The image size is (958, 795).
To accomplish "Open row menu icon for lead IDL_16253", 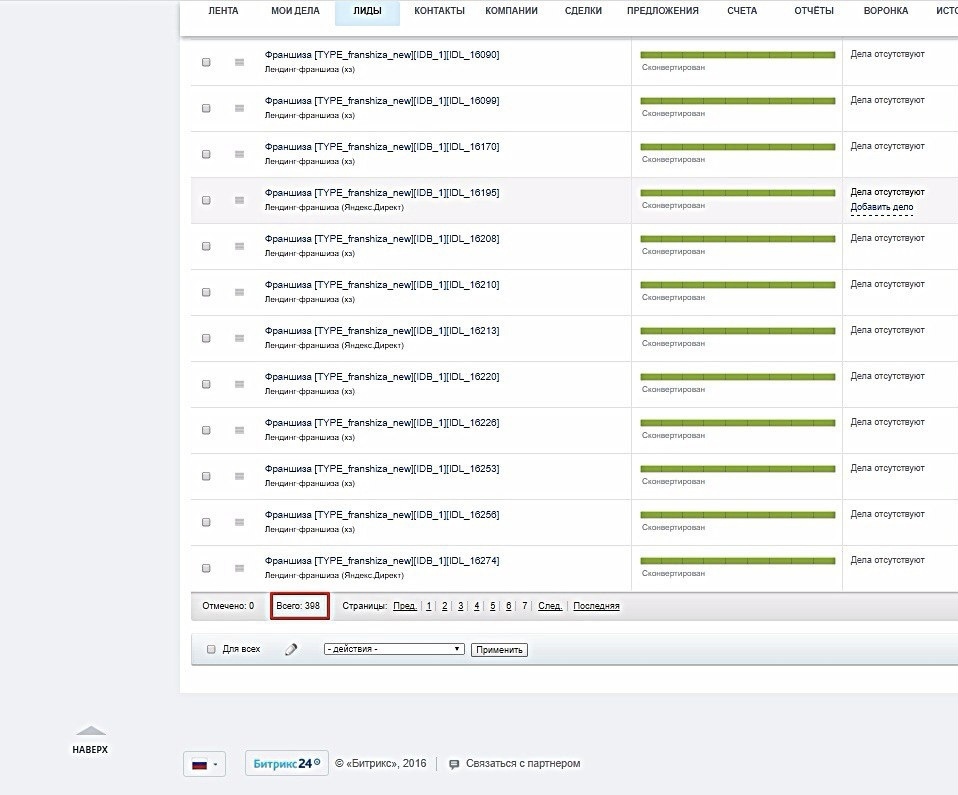I will click(240, 476).
